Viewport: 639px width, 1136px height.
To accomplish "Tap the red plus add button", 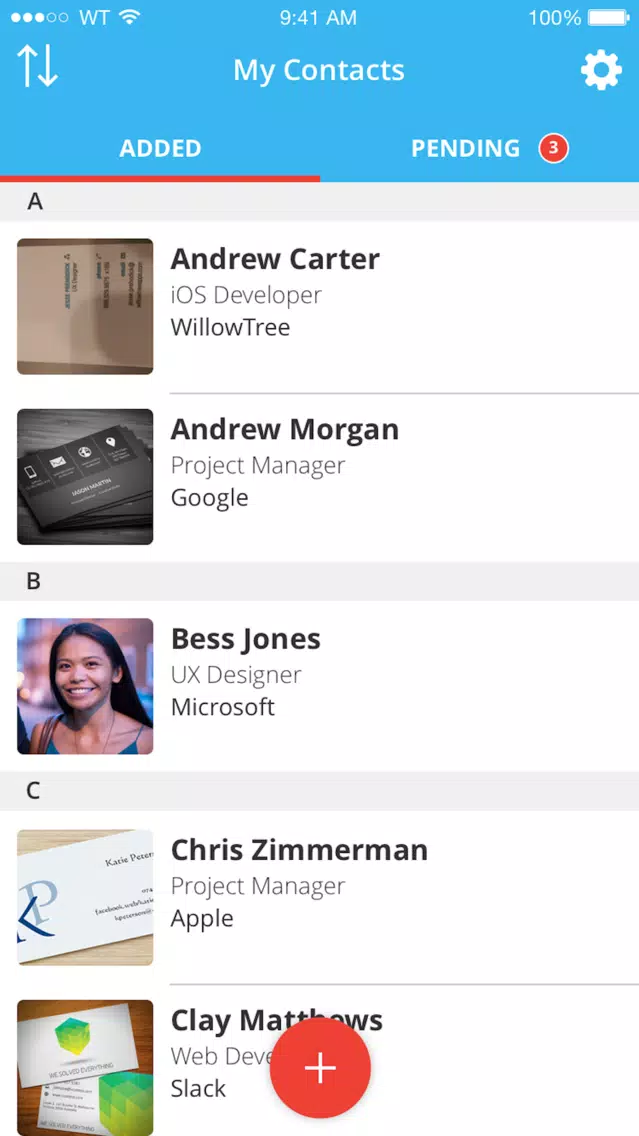I will coord(320,1068).
